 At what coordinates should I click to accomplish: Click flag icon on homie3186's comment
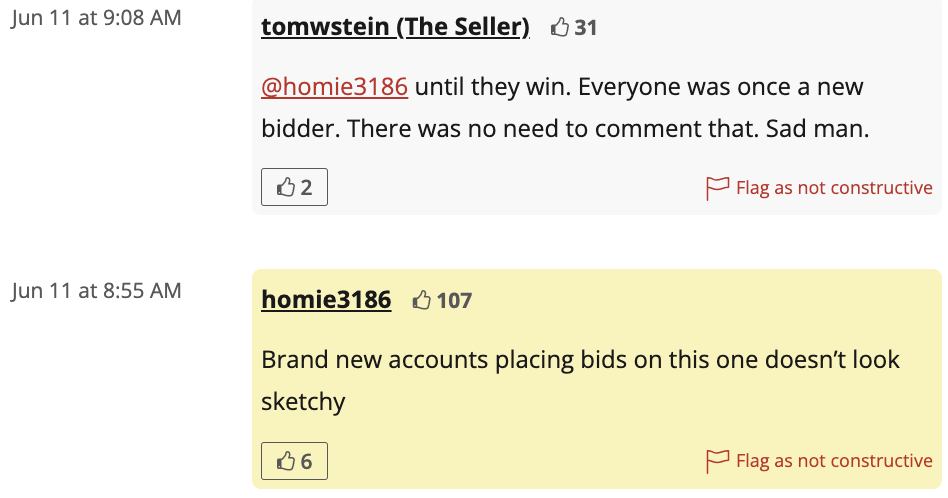[717, 461]
